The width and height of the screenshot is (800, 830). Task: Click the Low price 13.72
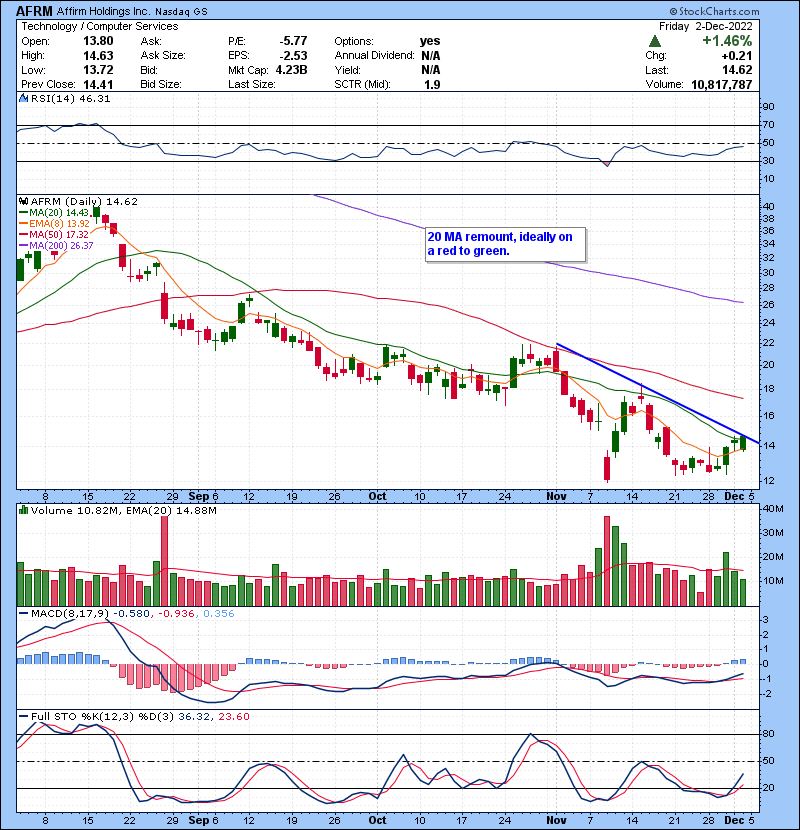(98, 70)
